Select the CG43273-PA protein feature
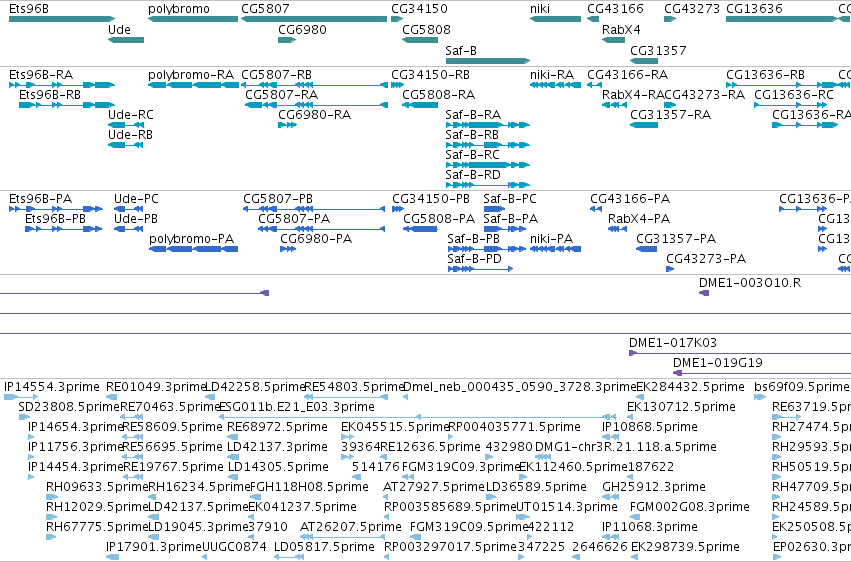Image resolution: width=851 pixels, height=562 pixels. click(x=670, y=269)
